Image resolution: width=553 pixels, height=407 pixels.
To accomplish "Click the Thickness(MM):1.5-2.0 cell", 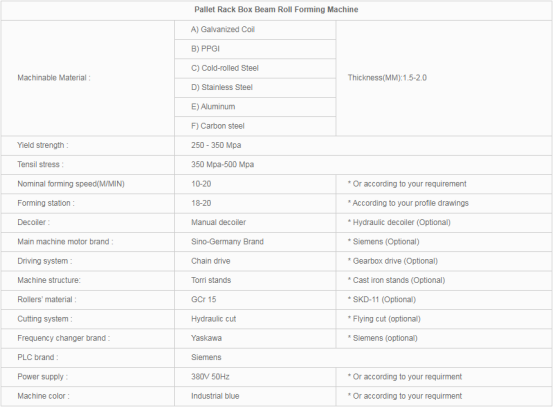I will click(x=444, y=78).
